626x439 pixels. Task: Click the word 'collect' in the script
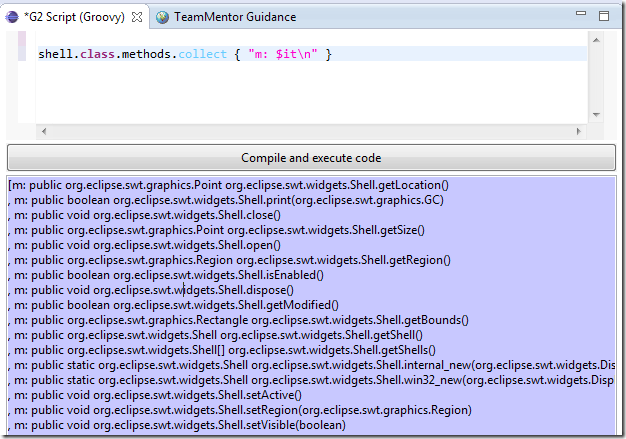205,54
